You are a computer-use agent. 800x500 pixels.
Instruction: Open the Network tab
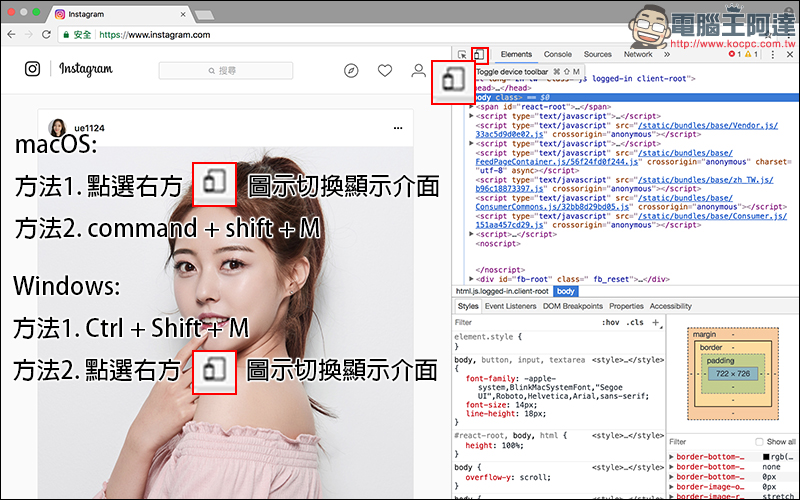[638, 54]
